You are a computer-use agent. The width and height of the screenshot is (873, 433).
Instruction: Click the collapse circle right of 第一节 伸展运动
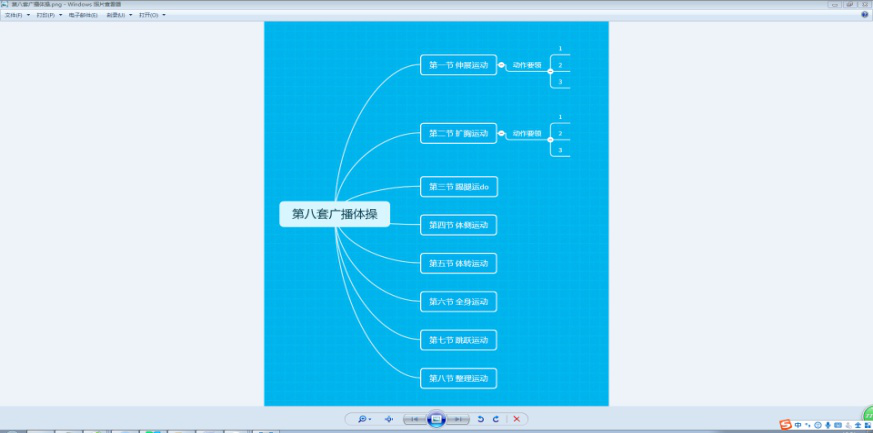(x=501, y=65)
